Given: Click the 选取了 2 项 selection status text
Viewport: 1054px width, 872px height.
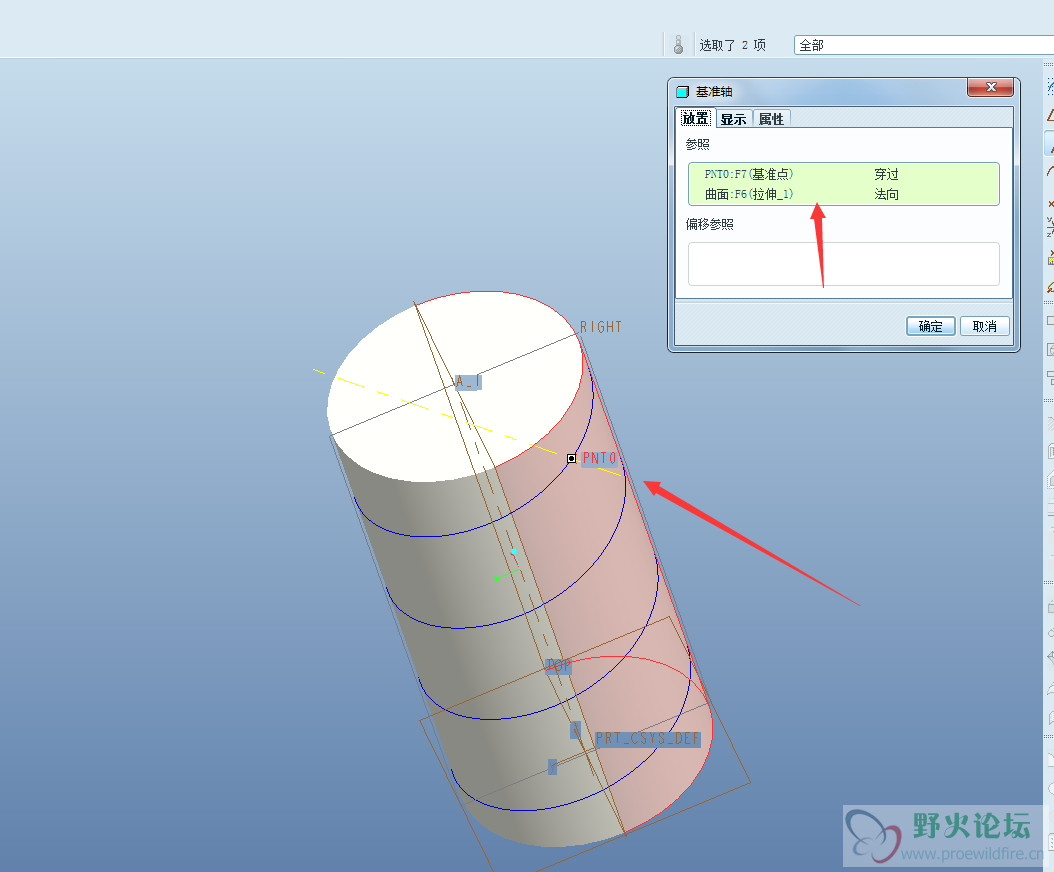Looking at the screenshot, I should point(733,45).
